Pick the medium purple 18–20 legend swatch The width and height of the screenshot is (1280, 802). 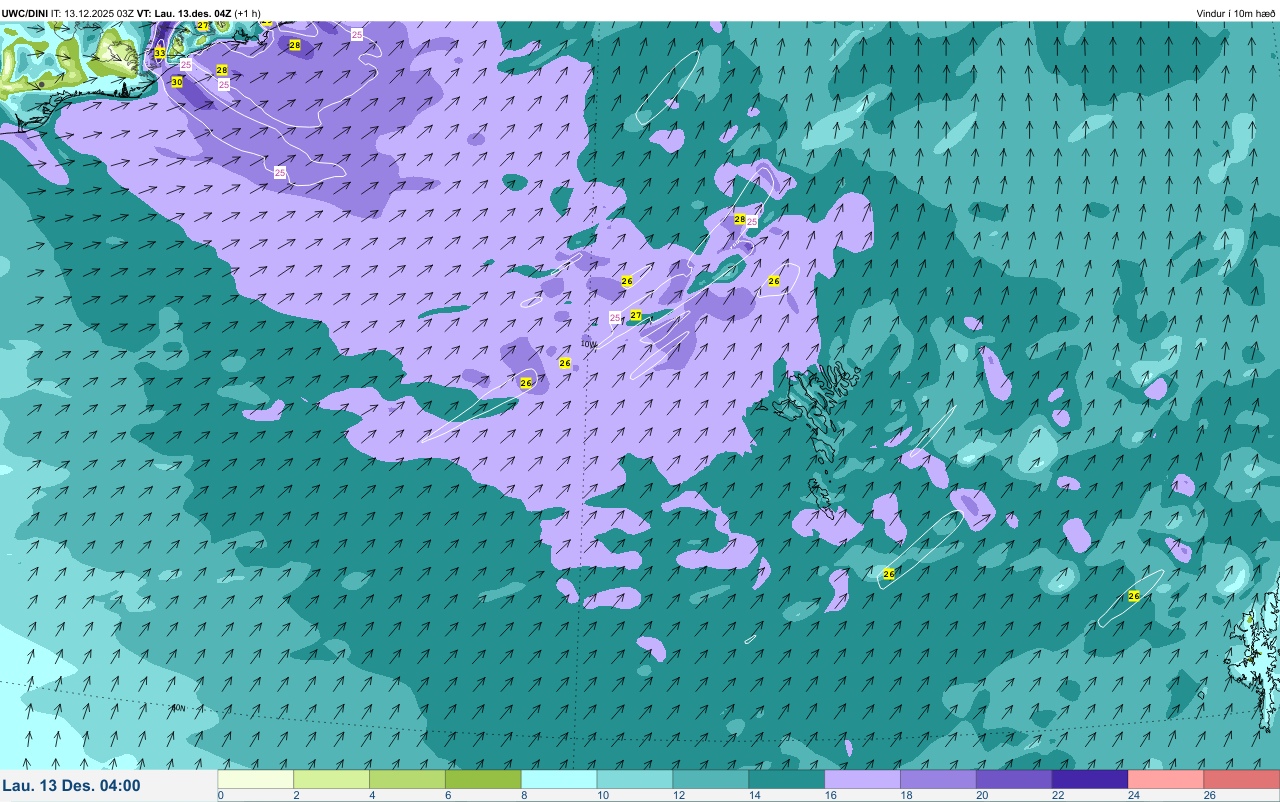pos(940,779)
